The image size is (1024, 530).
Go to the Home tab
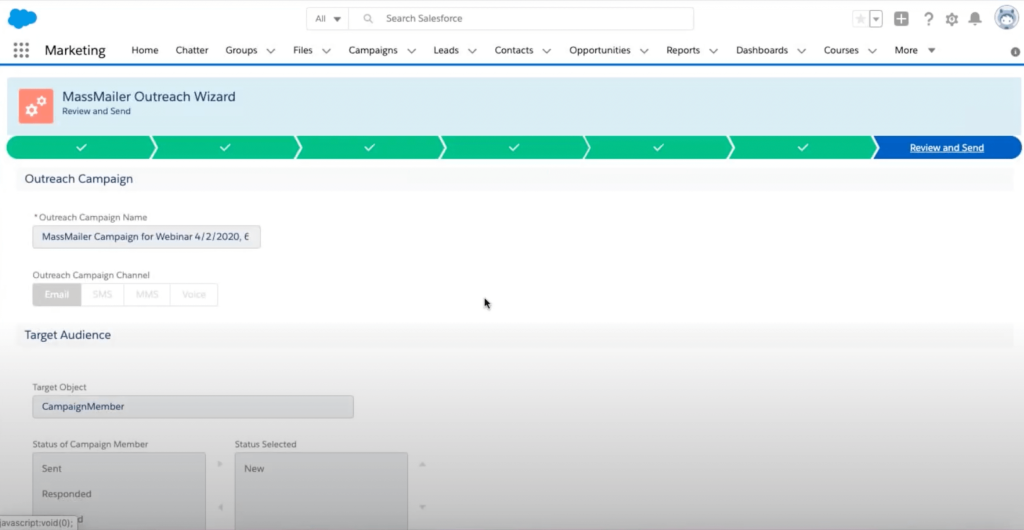[144, 50]
